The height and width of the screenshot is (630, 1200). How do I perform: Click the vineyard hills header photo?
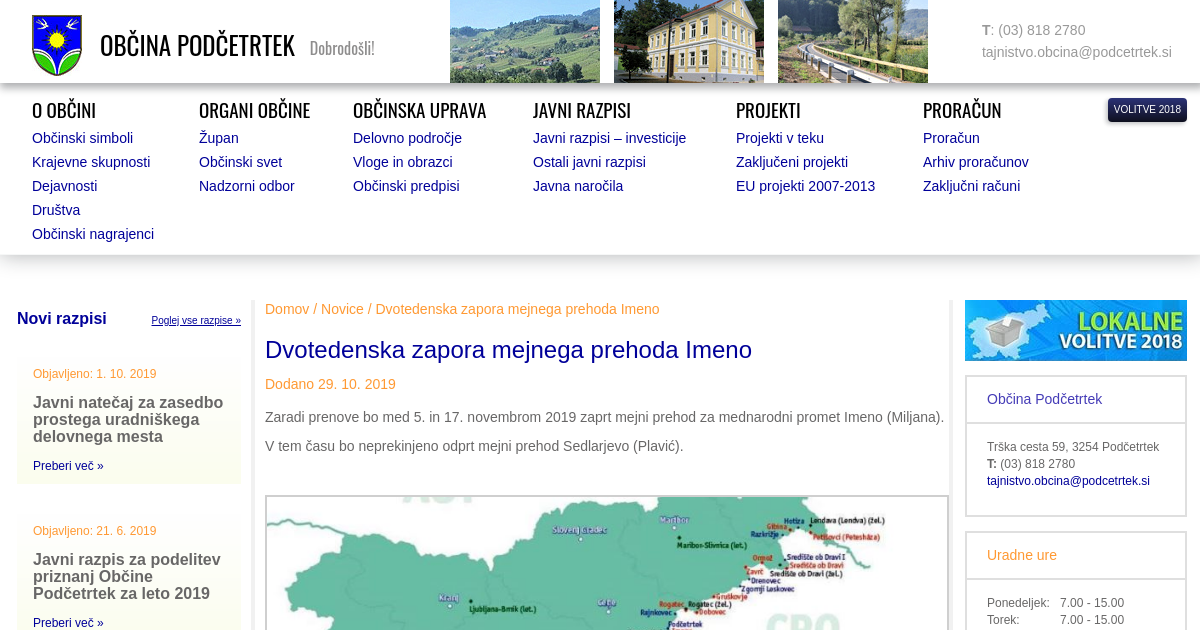tap(524, 41)
